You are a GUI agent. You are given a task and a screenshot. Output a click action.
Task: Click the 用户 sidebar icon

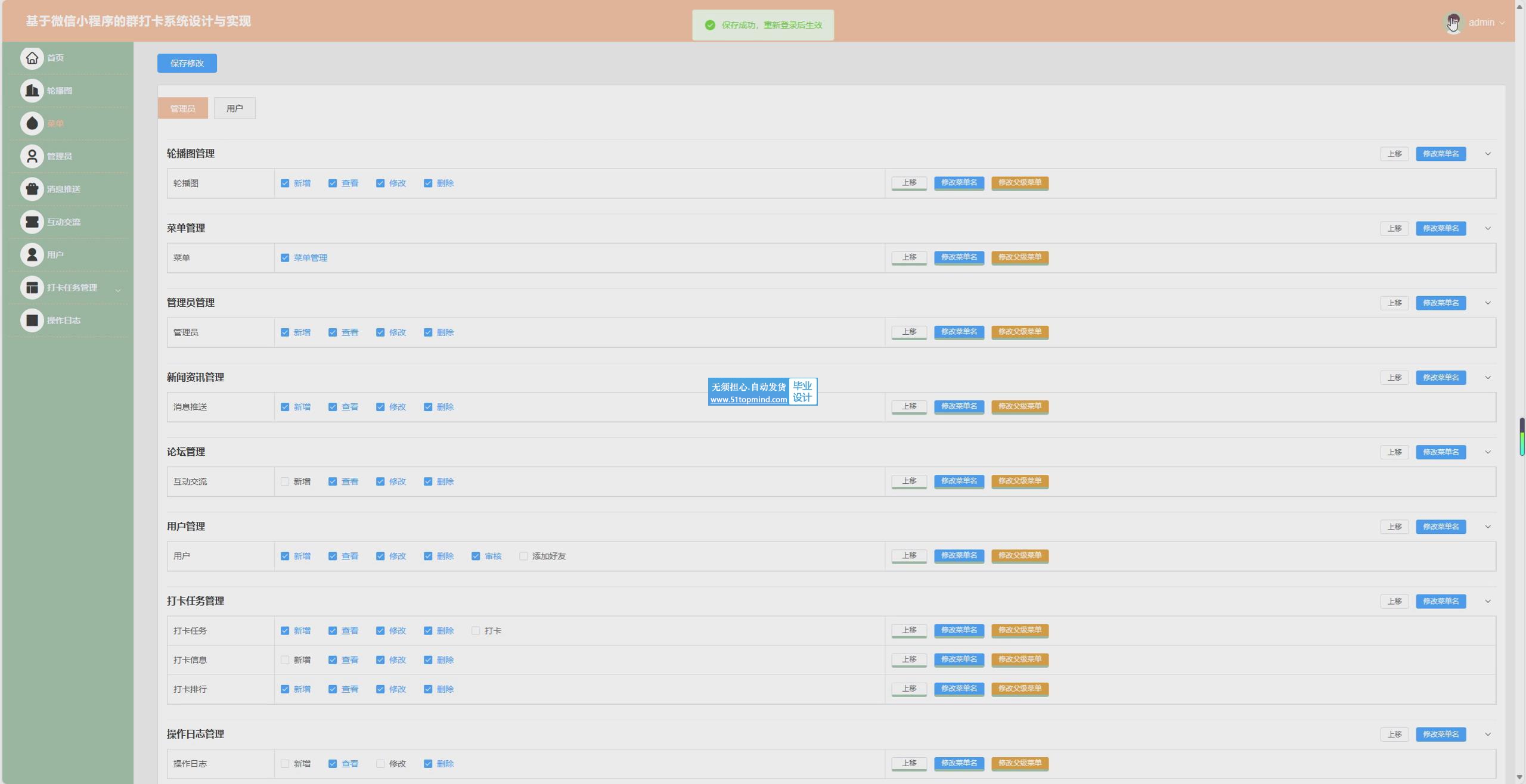32,254
